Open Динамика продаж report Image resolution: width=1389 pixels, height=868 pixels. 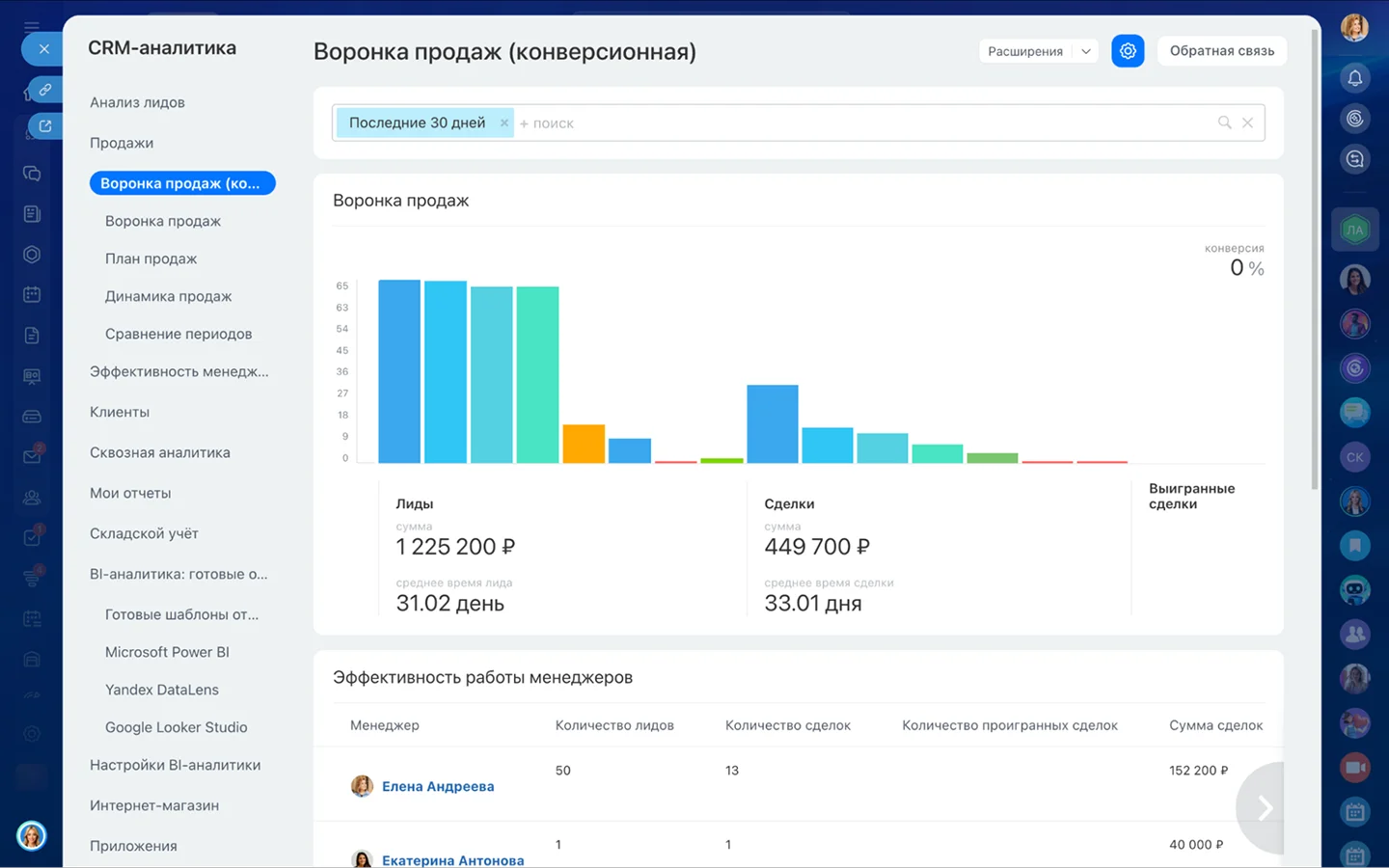[x=168, y=296]
